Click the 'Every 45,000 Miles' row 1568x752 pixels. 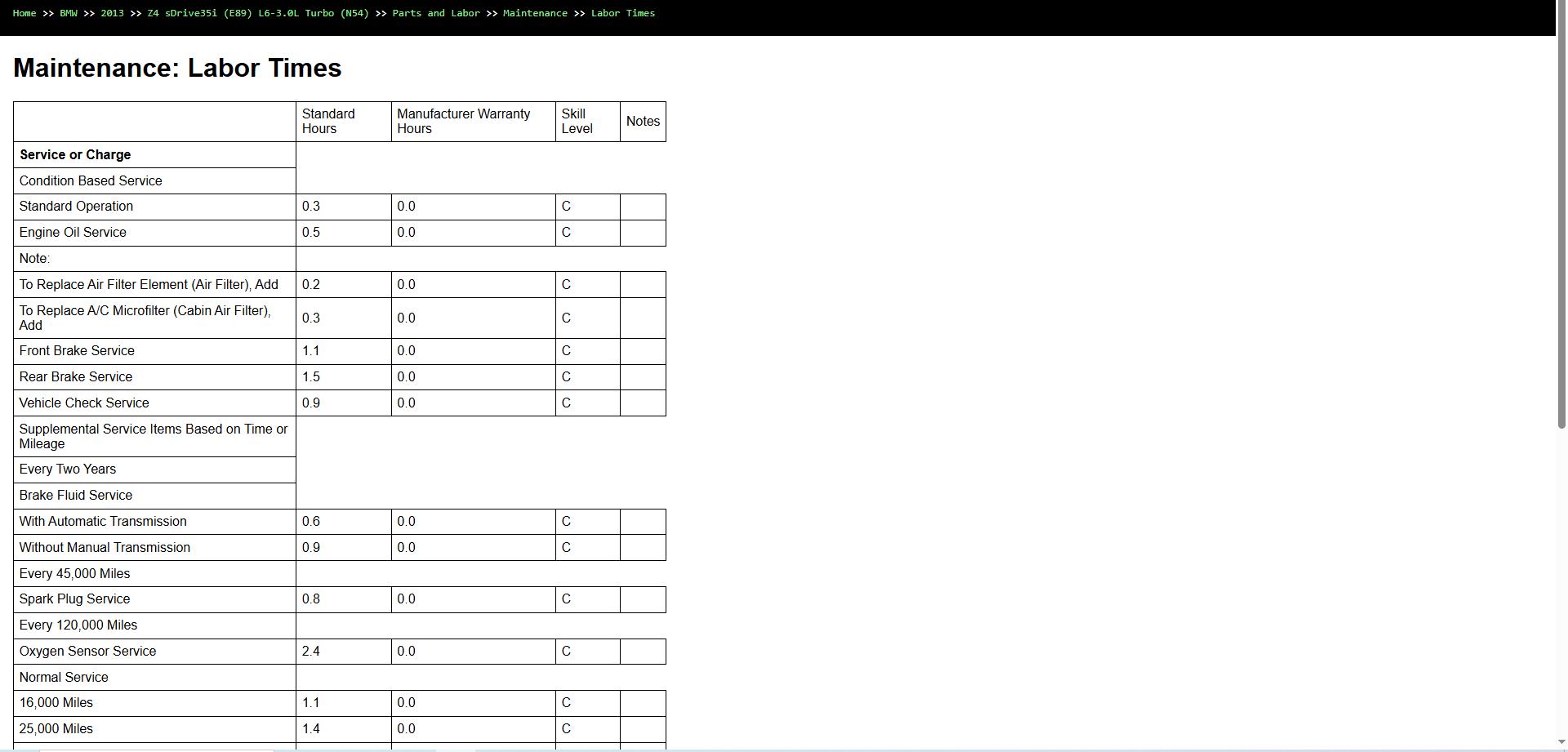point(154,574)
